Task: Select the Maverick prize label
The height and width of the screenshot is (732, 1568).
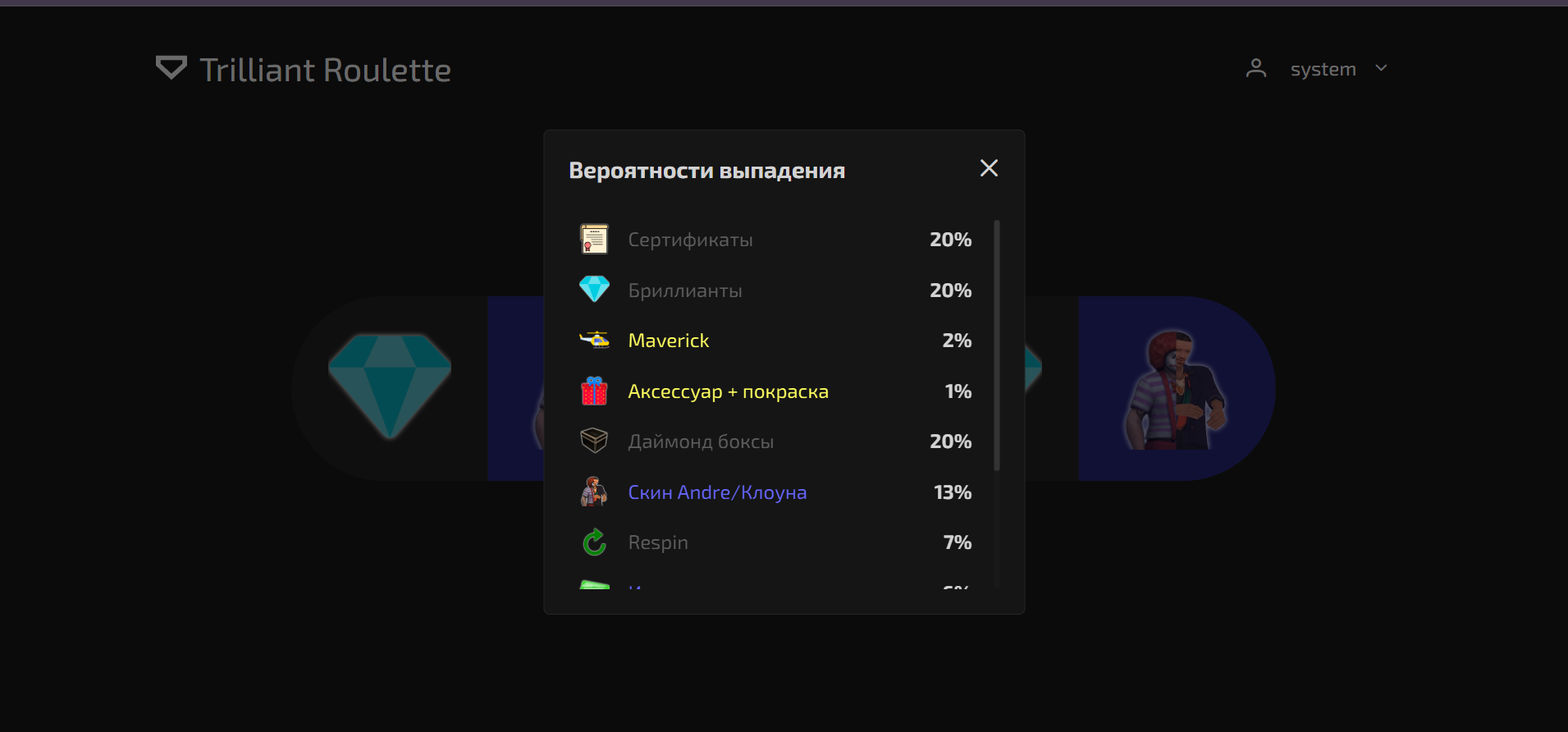Action: coord(668,341)
